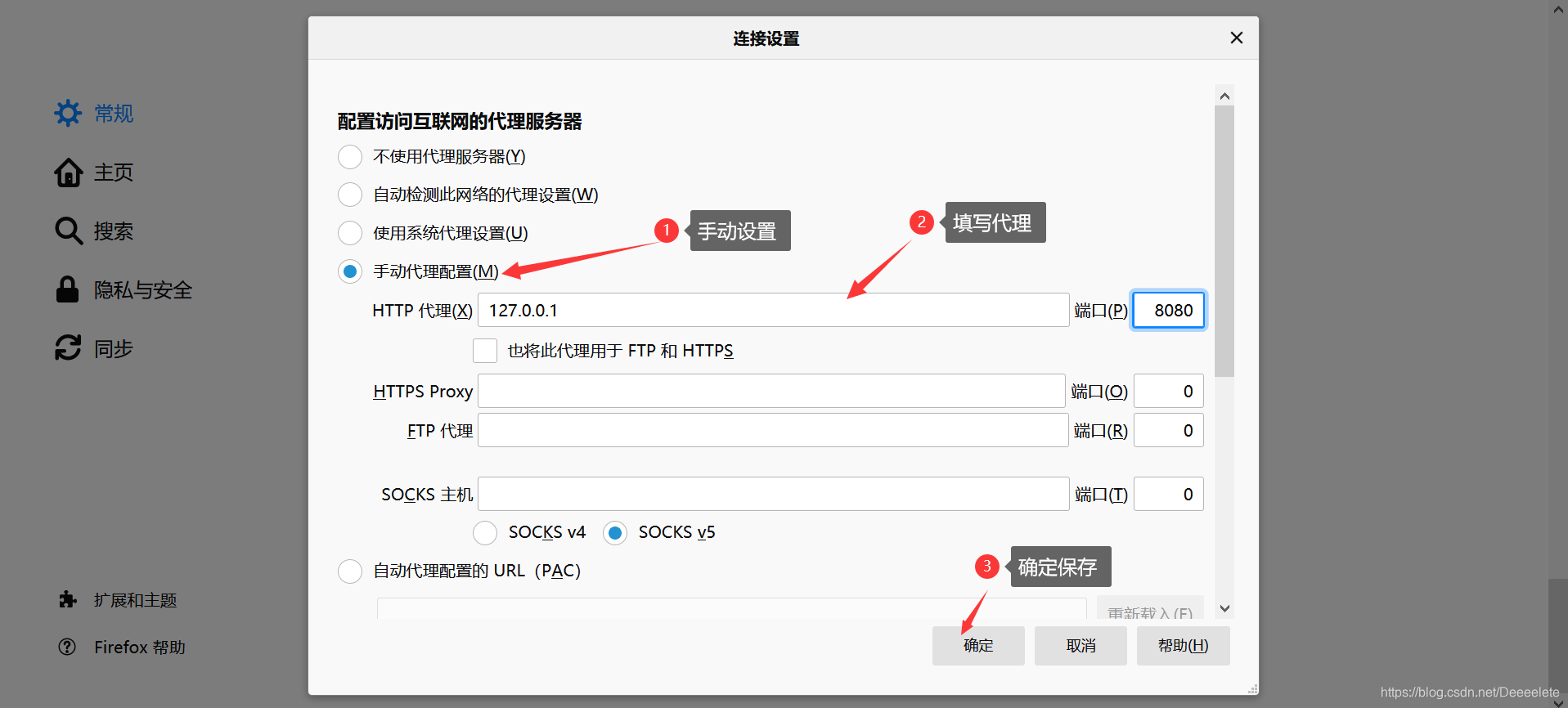This screenshot has width=1568, height=708.
Task: Choose SOCKS v4 radio option
Action: [485, 533]
